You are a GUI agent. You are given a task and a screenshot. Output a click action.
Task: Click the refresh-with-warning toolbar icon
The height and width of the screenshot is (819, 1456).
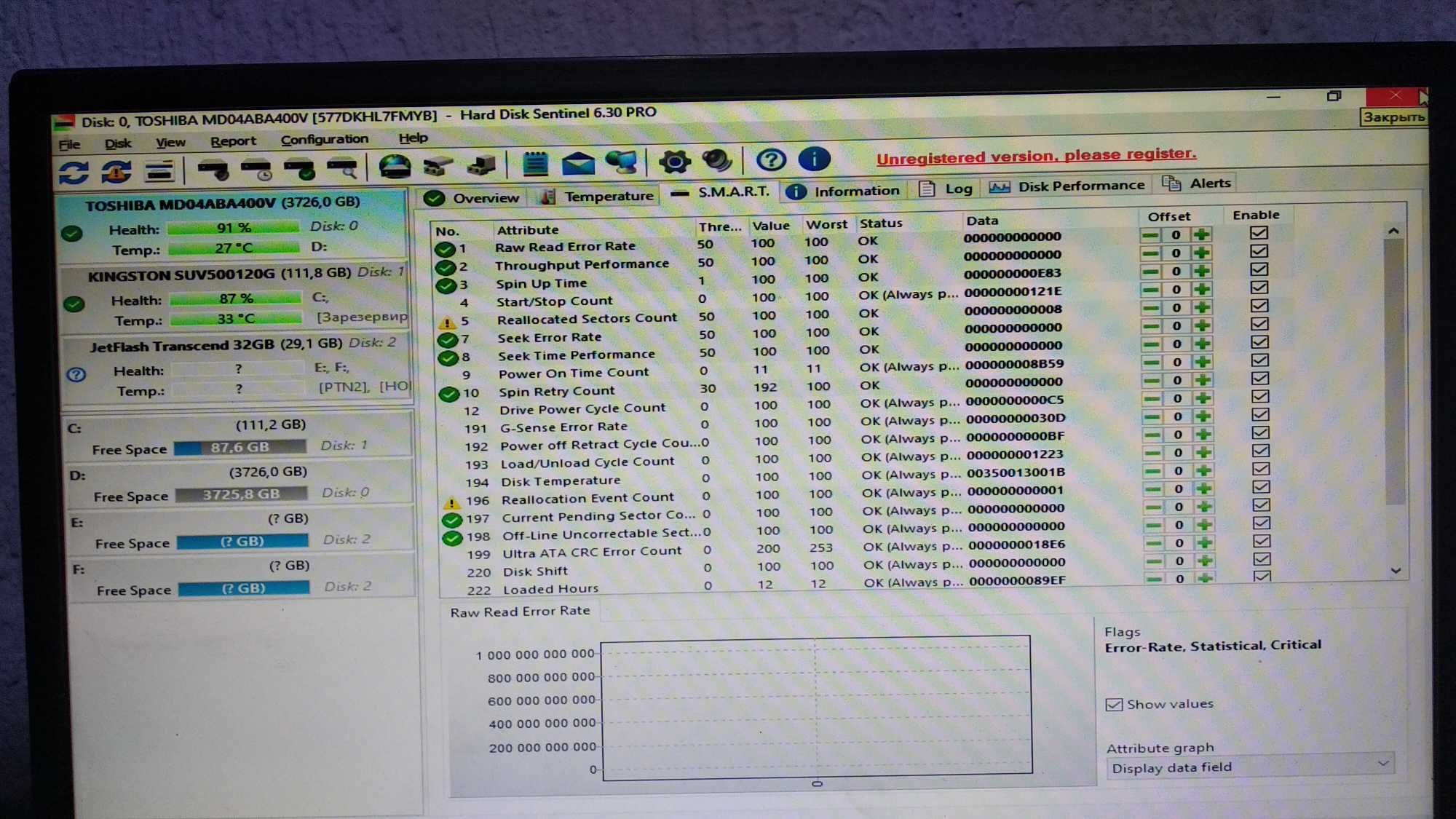(116, 172)
